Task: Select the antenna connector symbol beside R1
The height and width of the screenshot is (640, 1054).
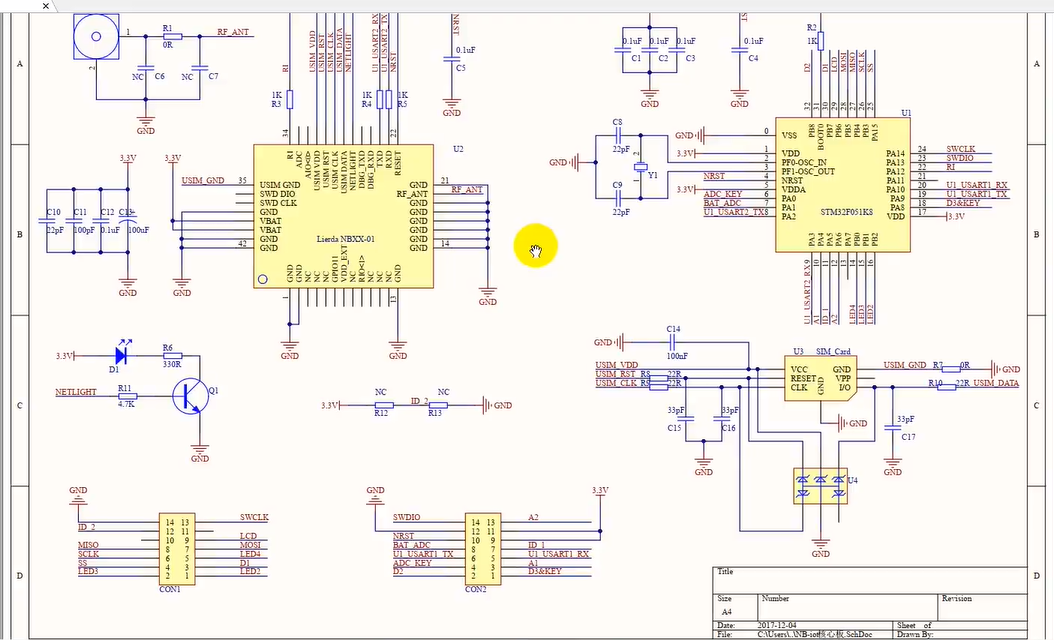Action: tap(96, 37)
